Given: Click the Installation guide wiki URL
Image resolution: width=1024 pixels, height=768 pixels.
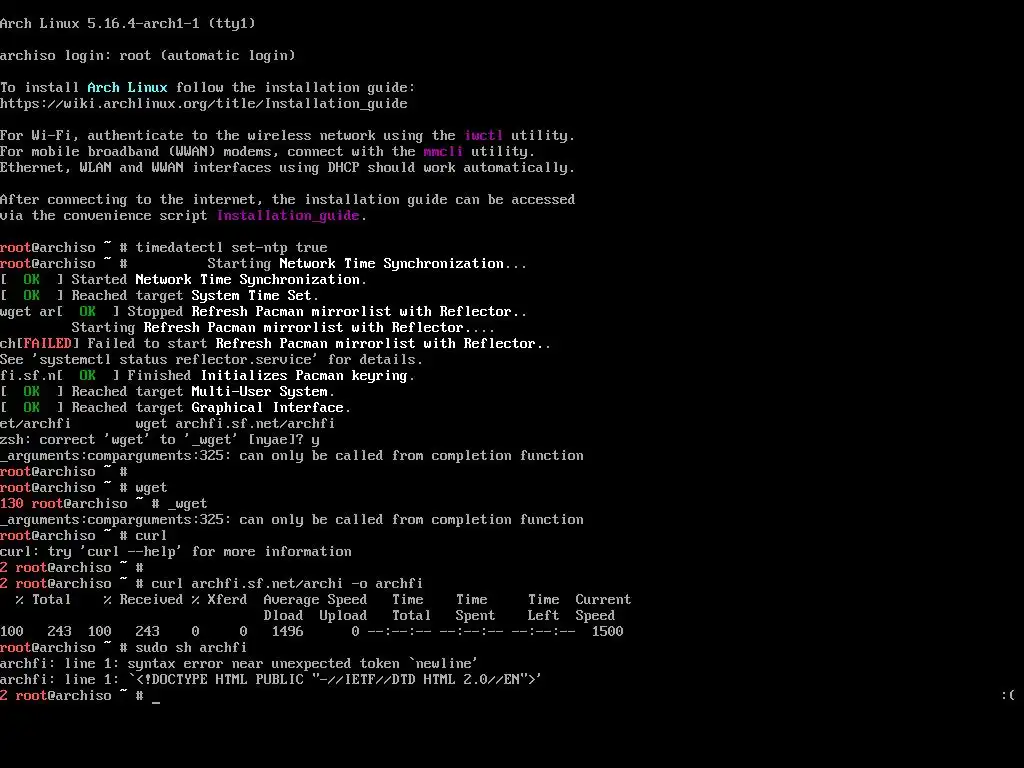Looking at the screenshot, I should pyautogui.click(x=204, y=104).
